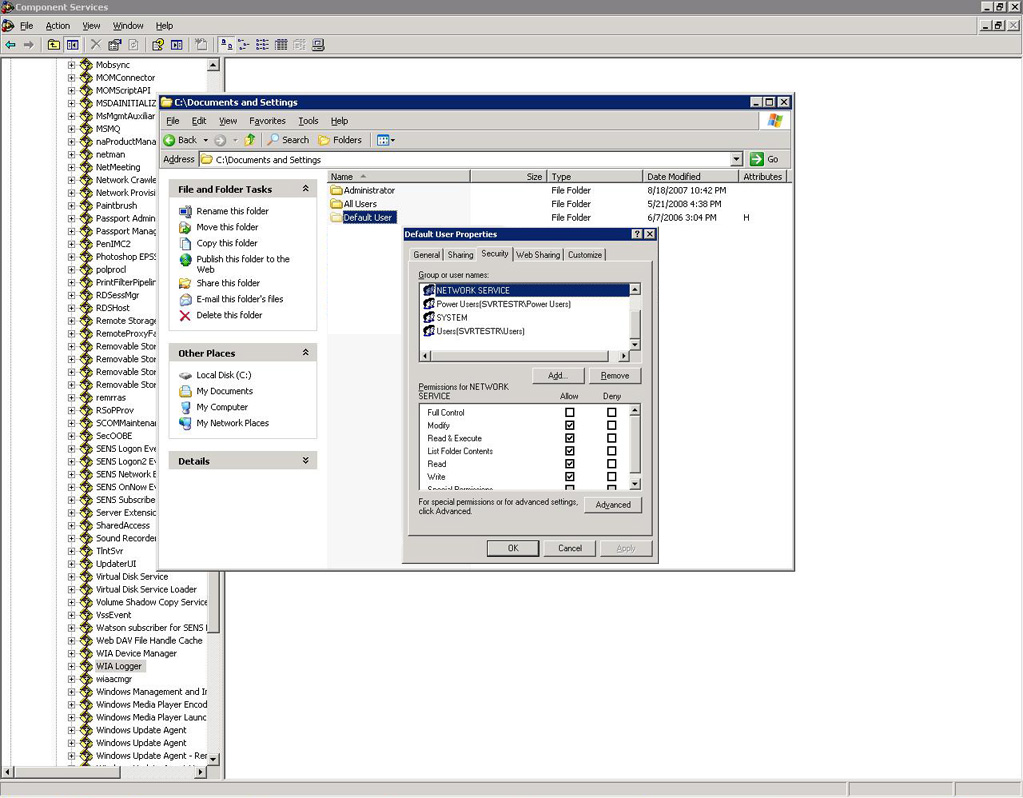
Task: Check Deny for Read & Execute
Action: 611,438
